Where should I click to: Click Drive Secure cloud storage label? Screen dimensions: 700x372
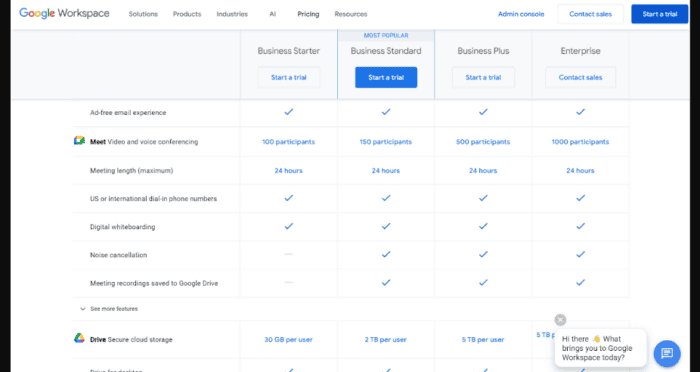click(x=131, y=340)
